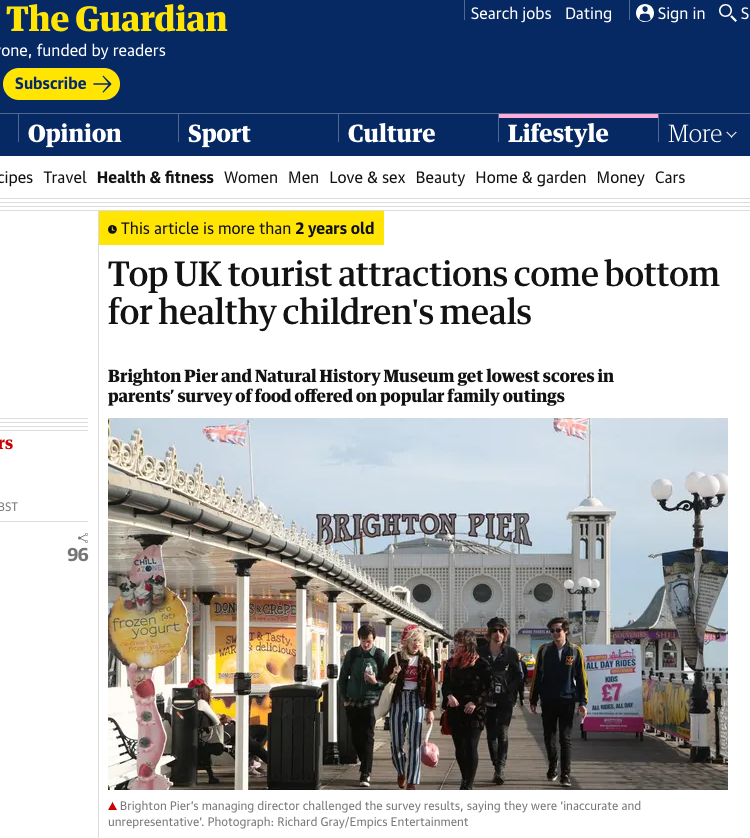The height and width of the screenshot is (838, 750).
Task: Open the Love & sex subsection
Action: 367,177
